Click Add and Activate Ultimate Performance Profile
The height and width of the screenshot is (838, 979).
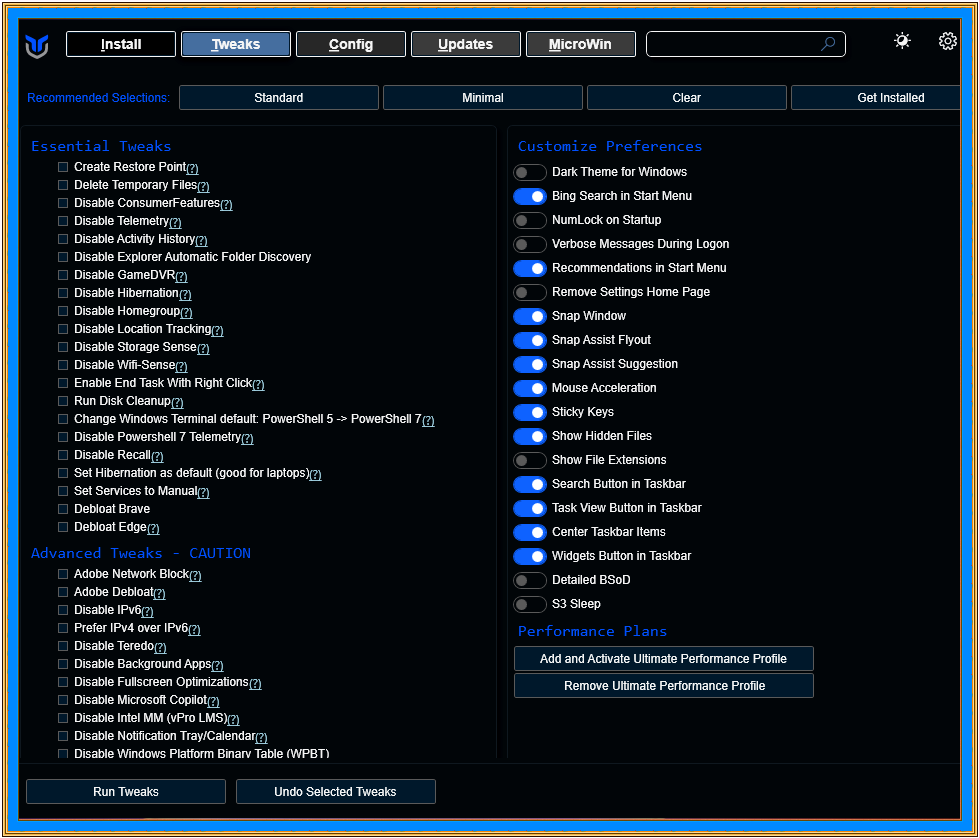click(664, 659)
